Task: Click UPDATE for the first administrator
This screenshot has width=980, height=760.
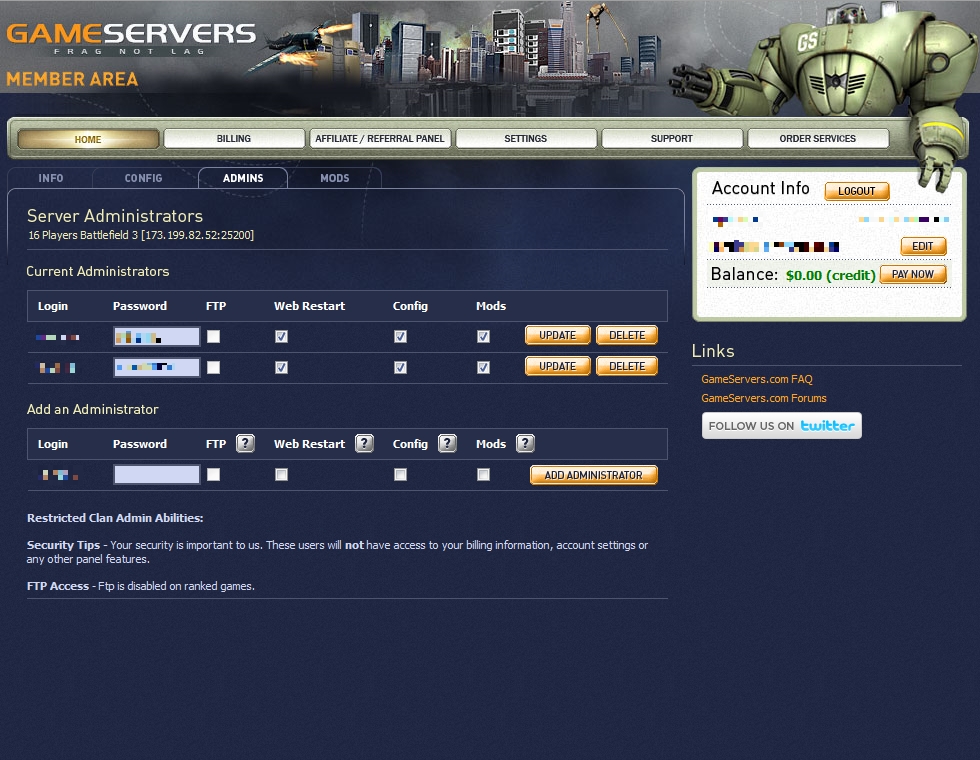Action: tap(558, 336)
